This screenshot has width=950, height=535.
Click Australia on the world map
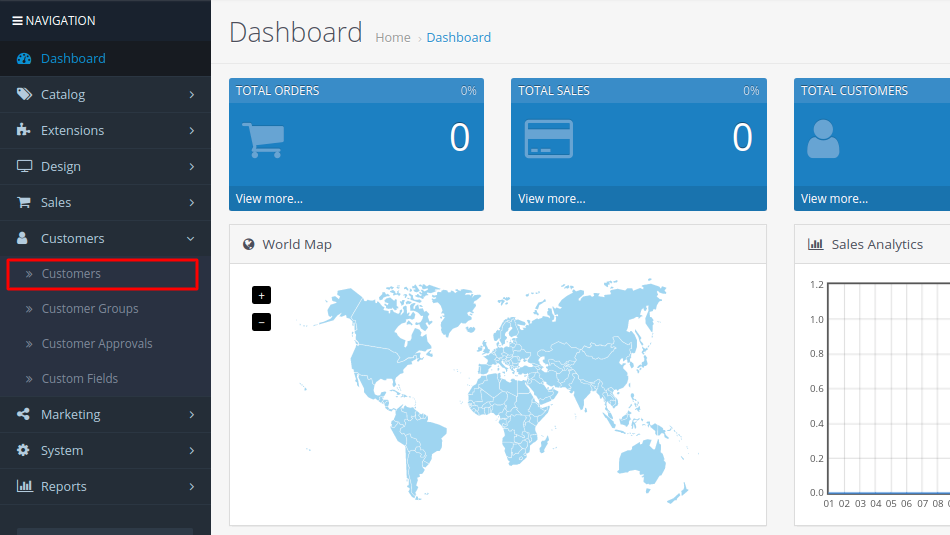642,462
